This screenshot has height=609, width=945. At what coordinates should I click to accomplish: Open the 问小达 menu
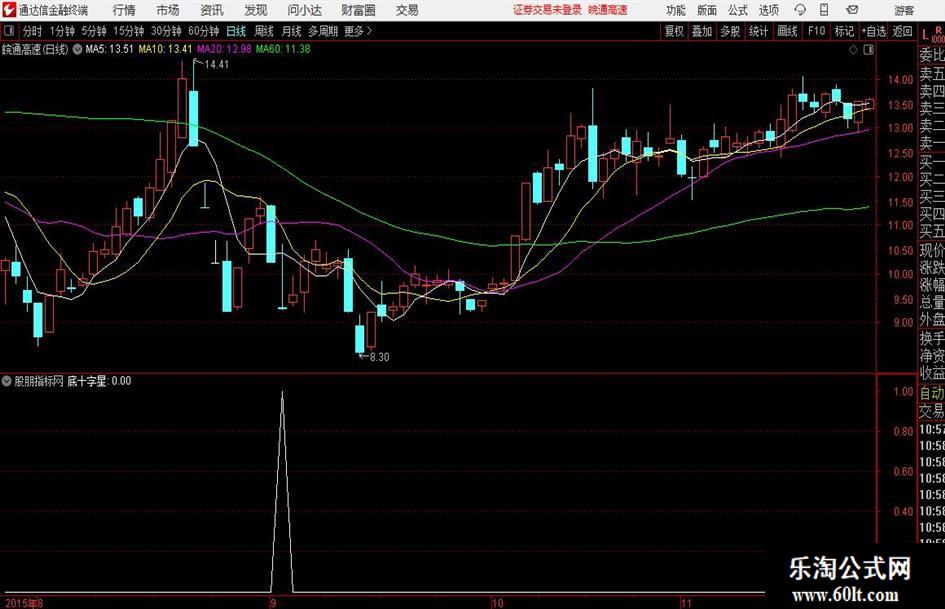pos(304,10)
